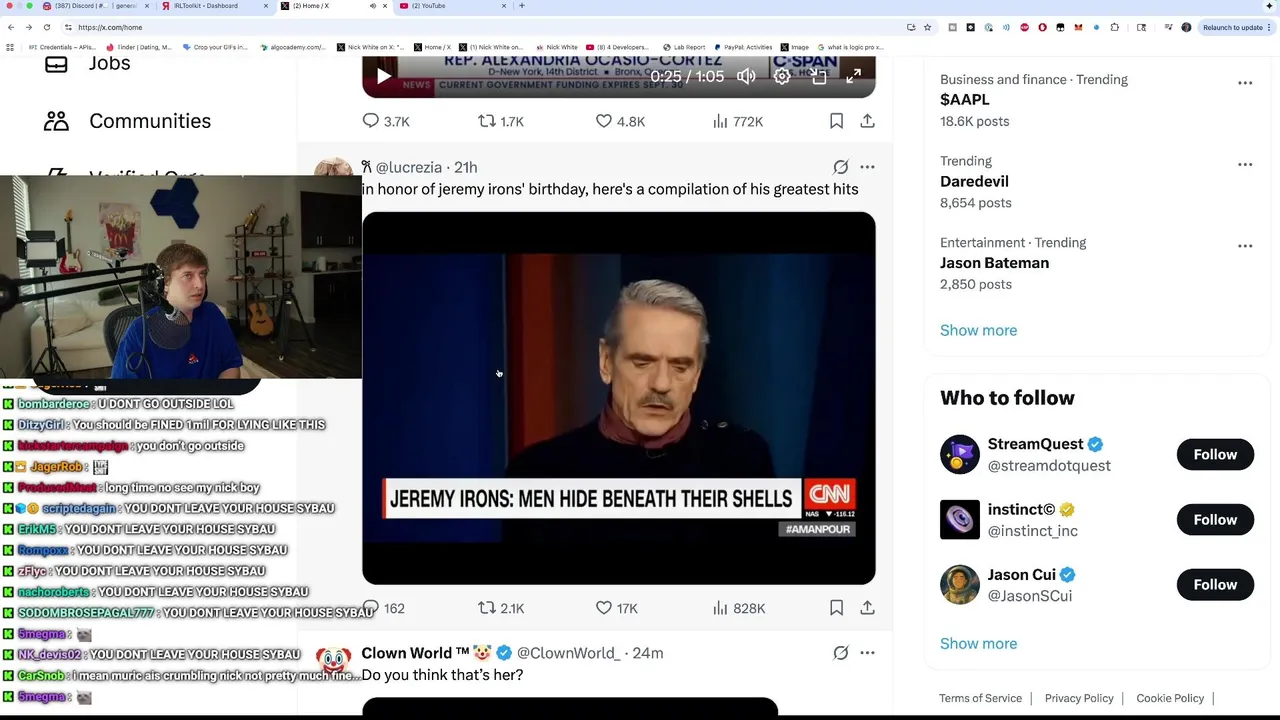Reload the page with the refresh icon
The image size is (1280, 720).
click(46, 27)
